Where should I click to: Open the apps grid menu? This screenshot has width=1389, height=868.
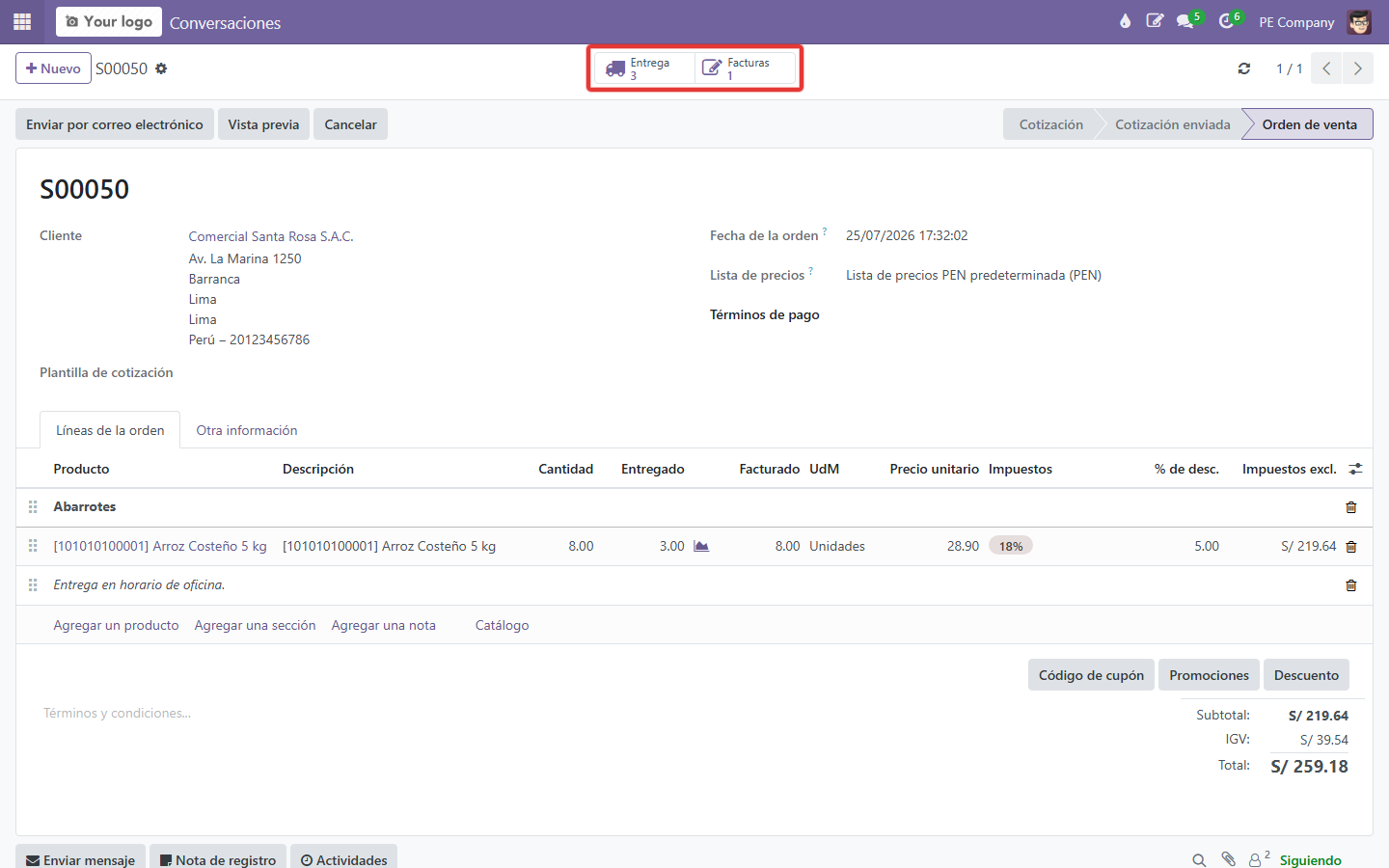click(22, 21)
